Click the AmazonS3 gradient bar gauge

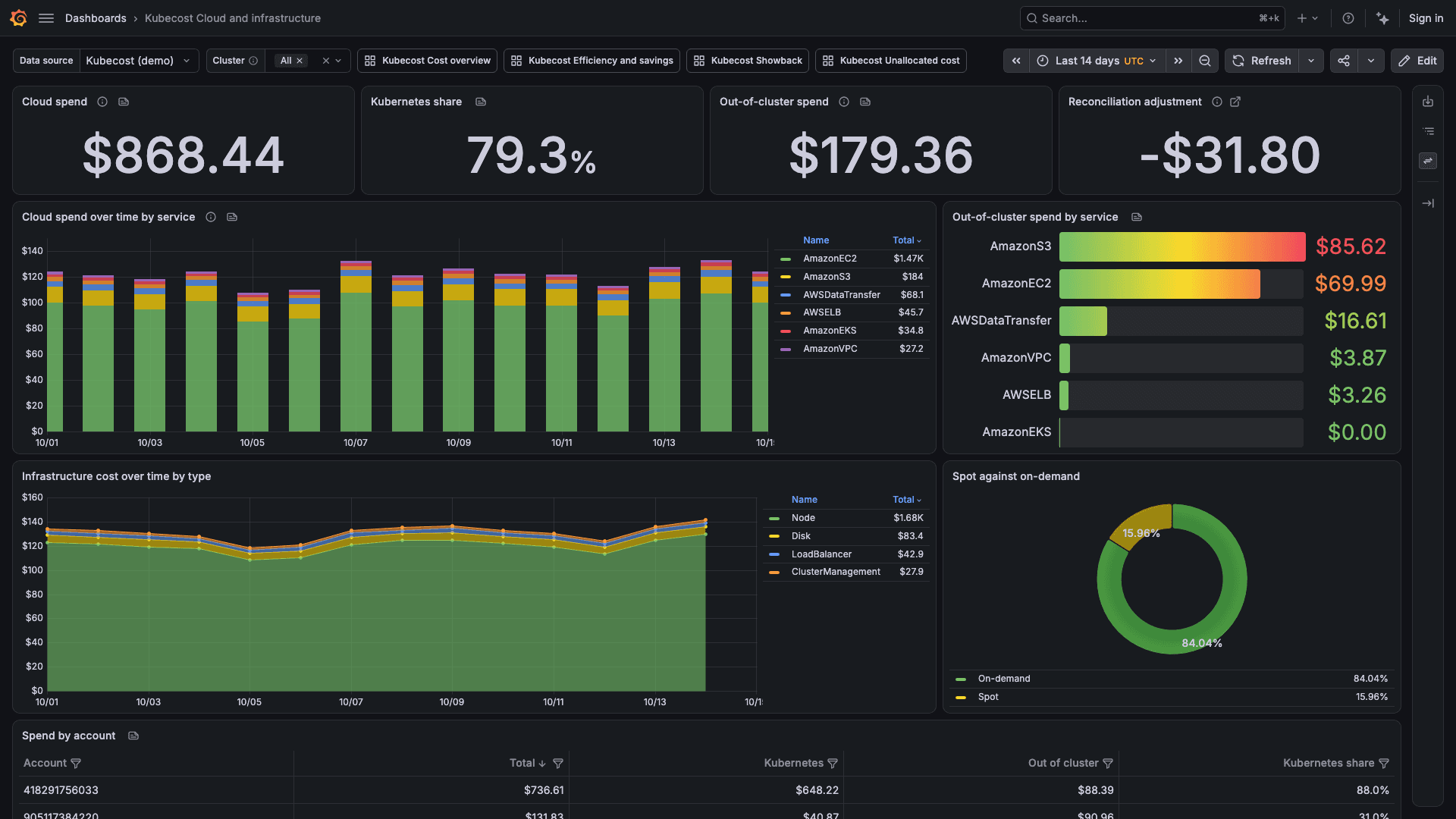coord(1182,246)
